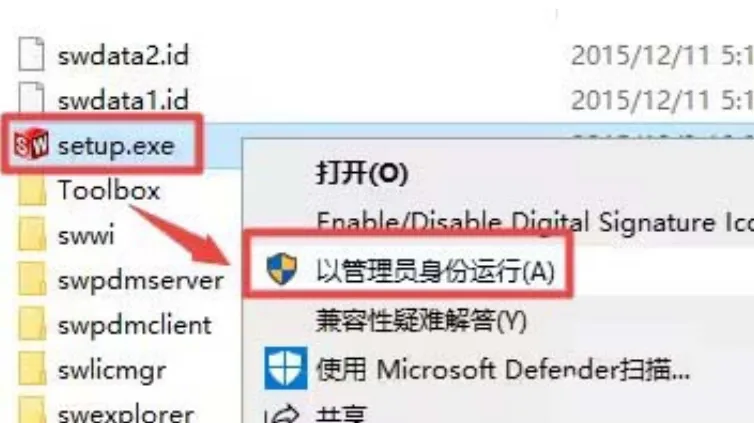Click swdata2.id modified date 2015/12/11
Viewport: 754px width, 423px height.
click(x=641, y=55)
